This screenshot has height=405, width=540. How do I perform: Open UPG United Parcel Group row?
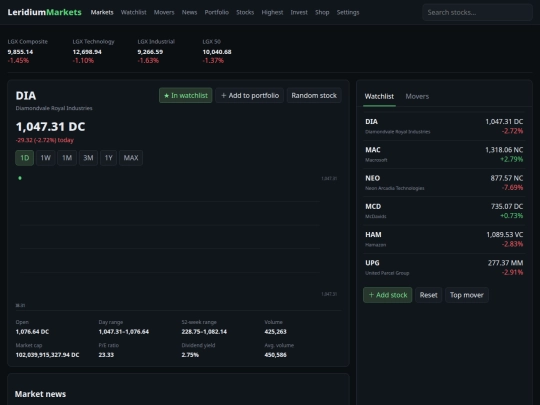coord(444,268)
